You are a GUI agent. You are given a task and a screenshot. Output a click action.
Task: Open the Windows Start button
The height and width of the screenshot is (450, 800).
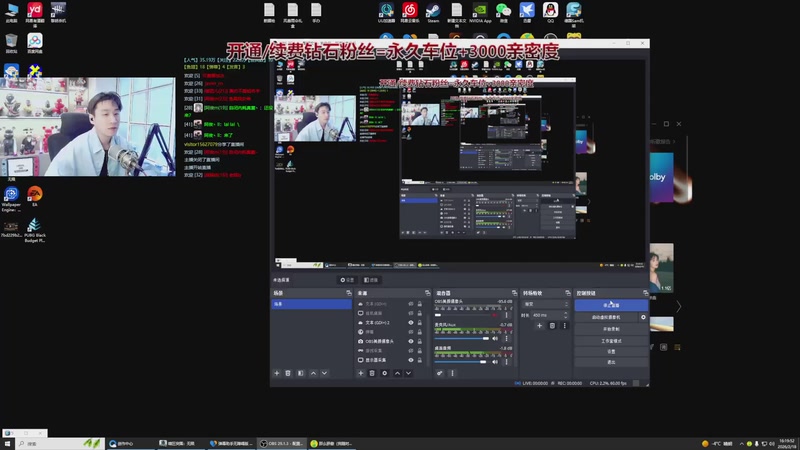[7, 444]
